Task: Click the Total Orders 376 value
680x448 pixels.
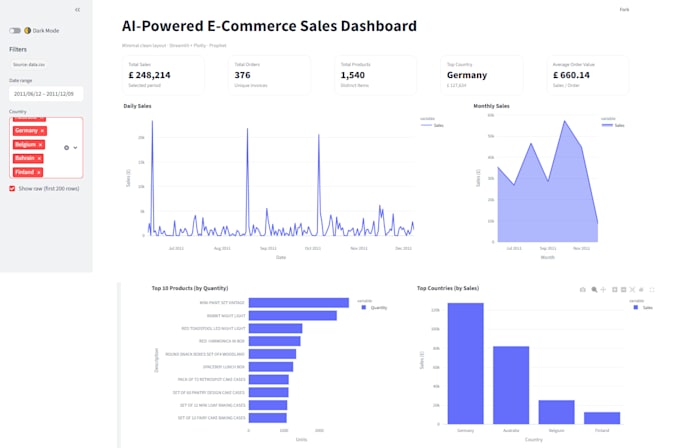Action: pos(242,75)
